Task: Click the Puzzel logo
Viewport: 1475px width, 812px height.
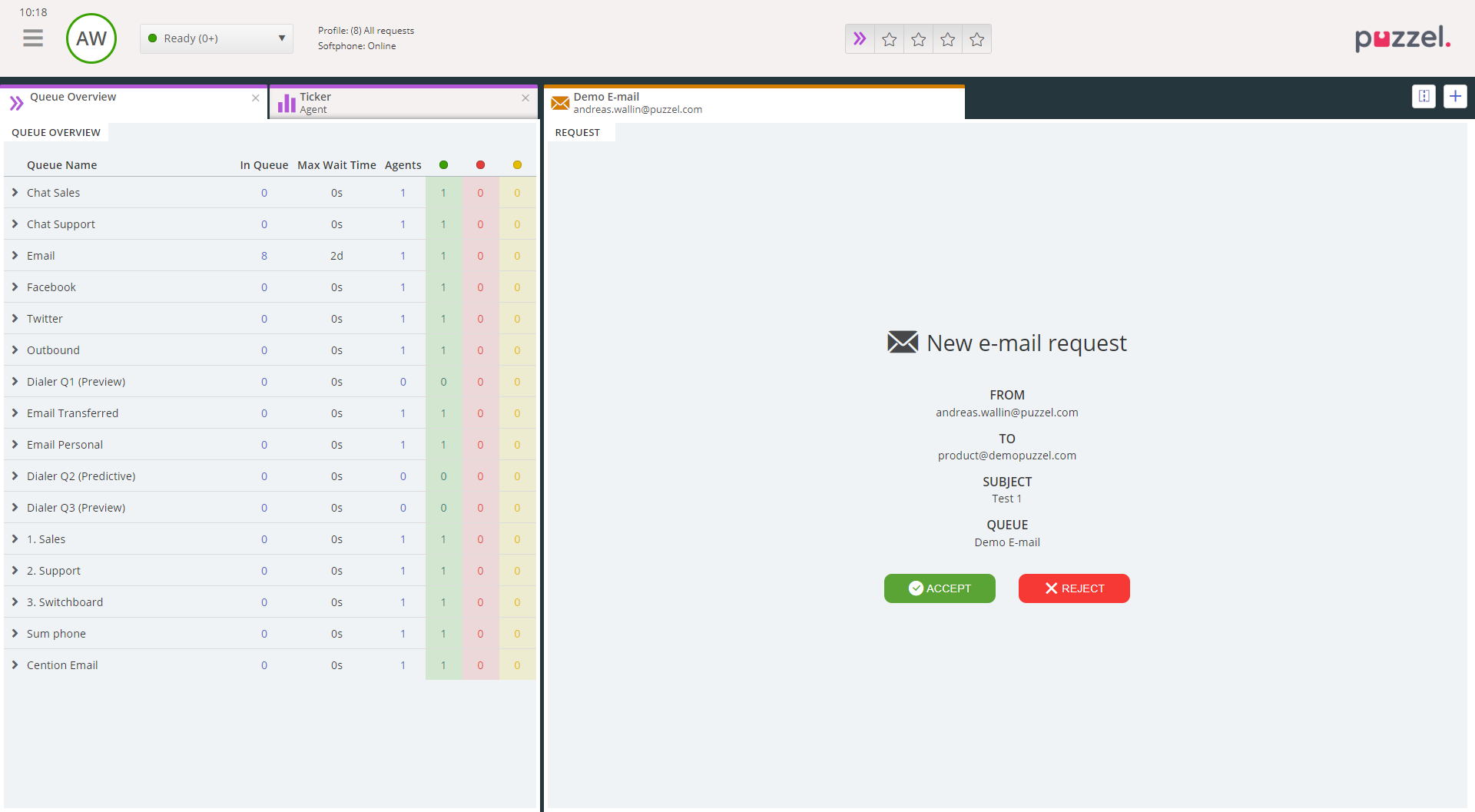Action: coord(1402,38)
